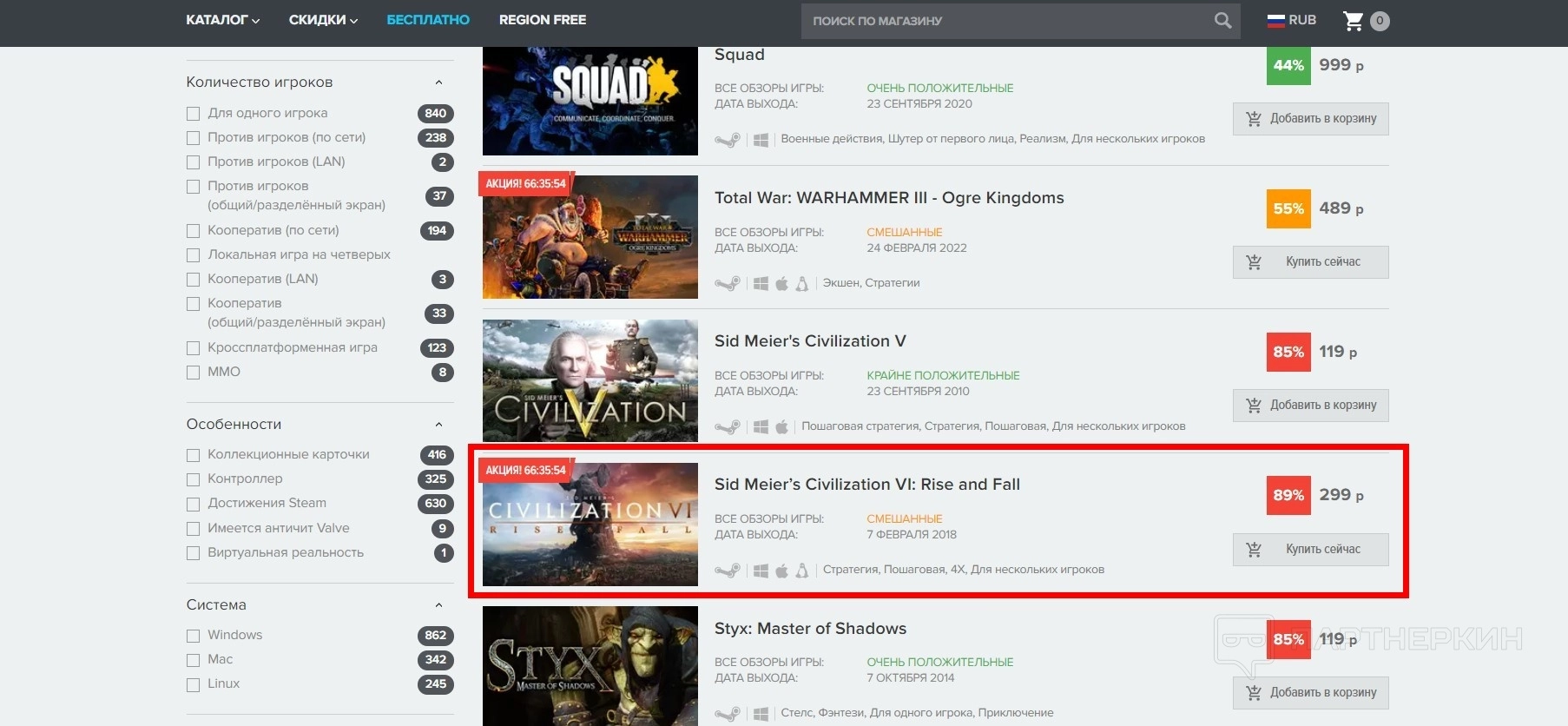Click Linux icon in Ogre Kingdoms row
This screenshot has width=1568, height=726.
[802, 283]
